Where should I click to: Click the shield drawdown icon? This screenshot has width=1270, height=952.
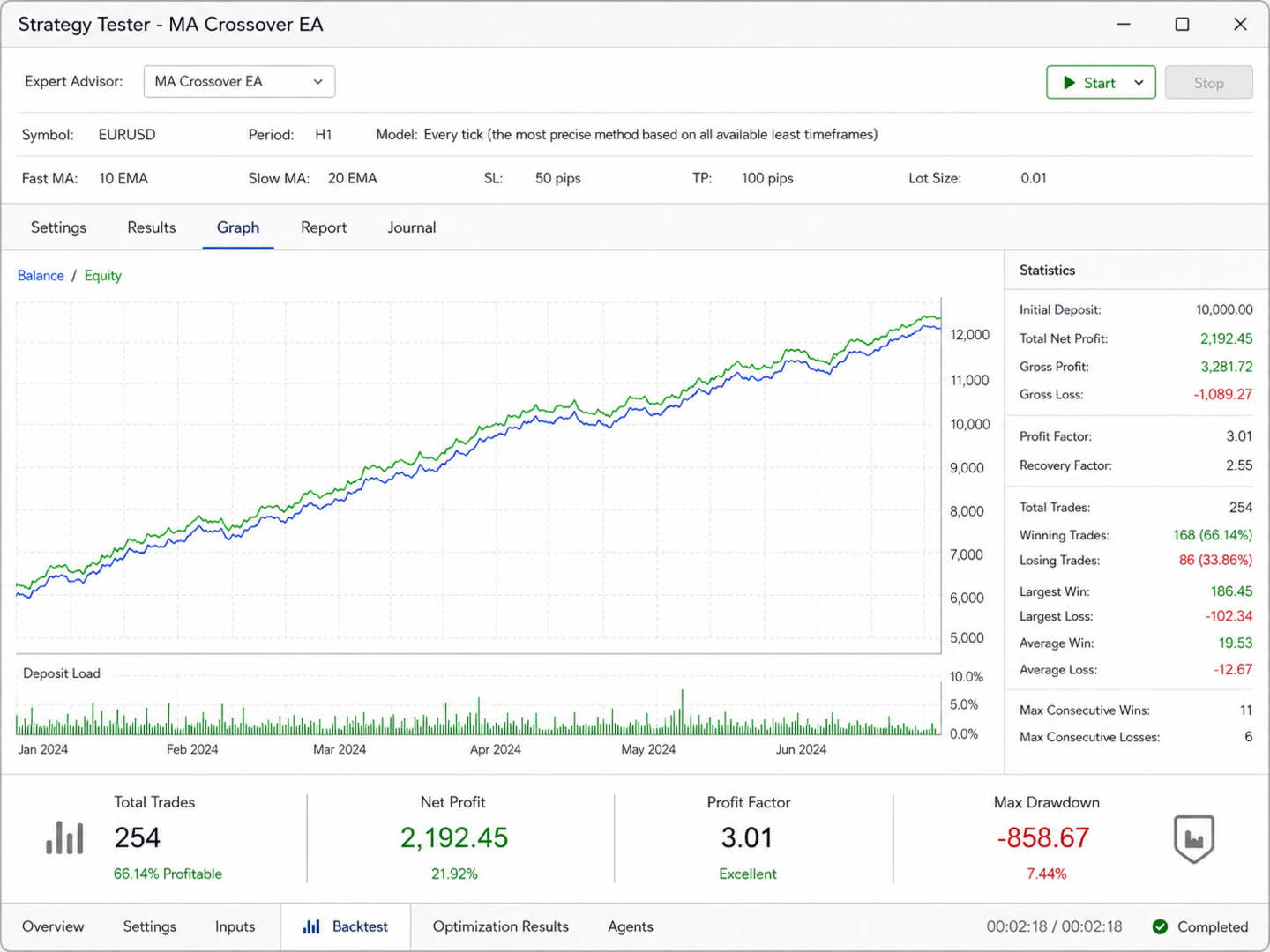pos(1194,839)
